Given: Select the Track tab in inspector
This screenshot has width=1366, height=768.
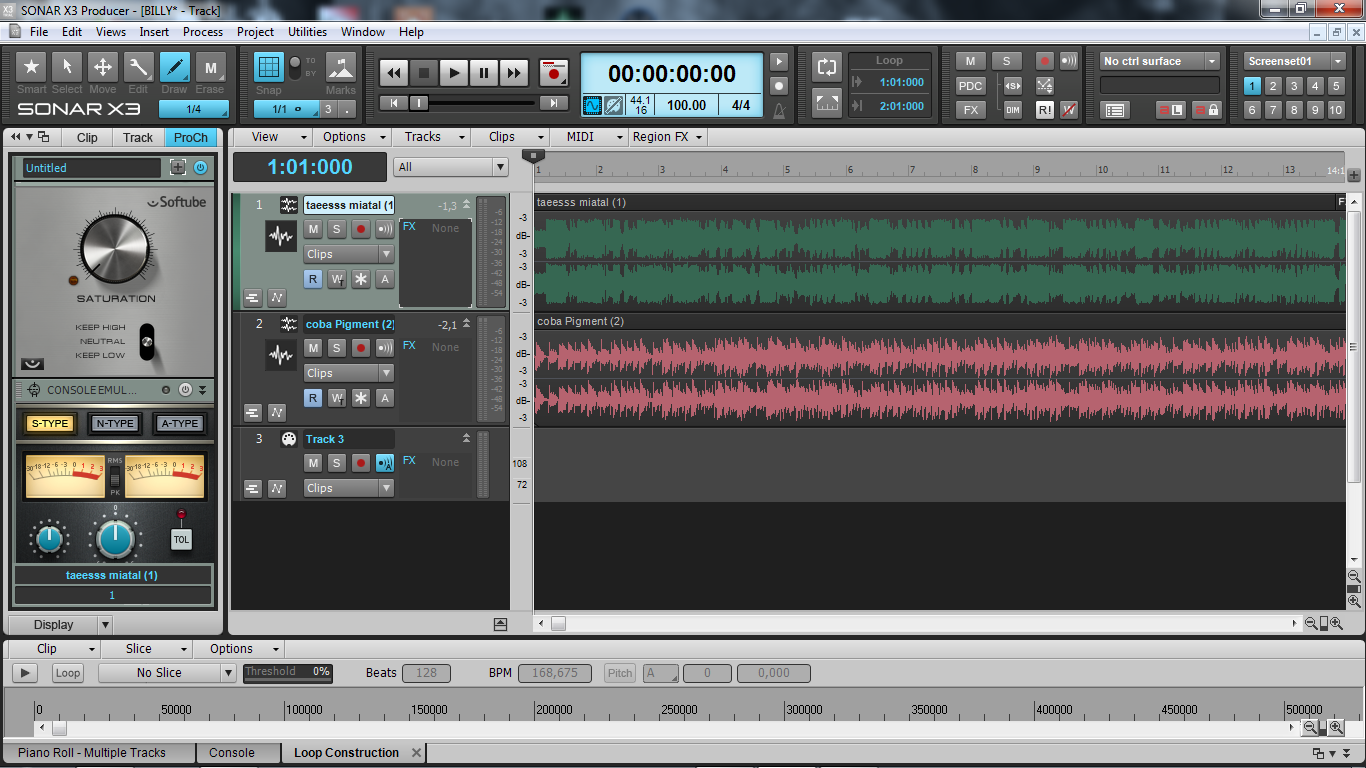Looking at the screenshot, I should 138,138.
